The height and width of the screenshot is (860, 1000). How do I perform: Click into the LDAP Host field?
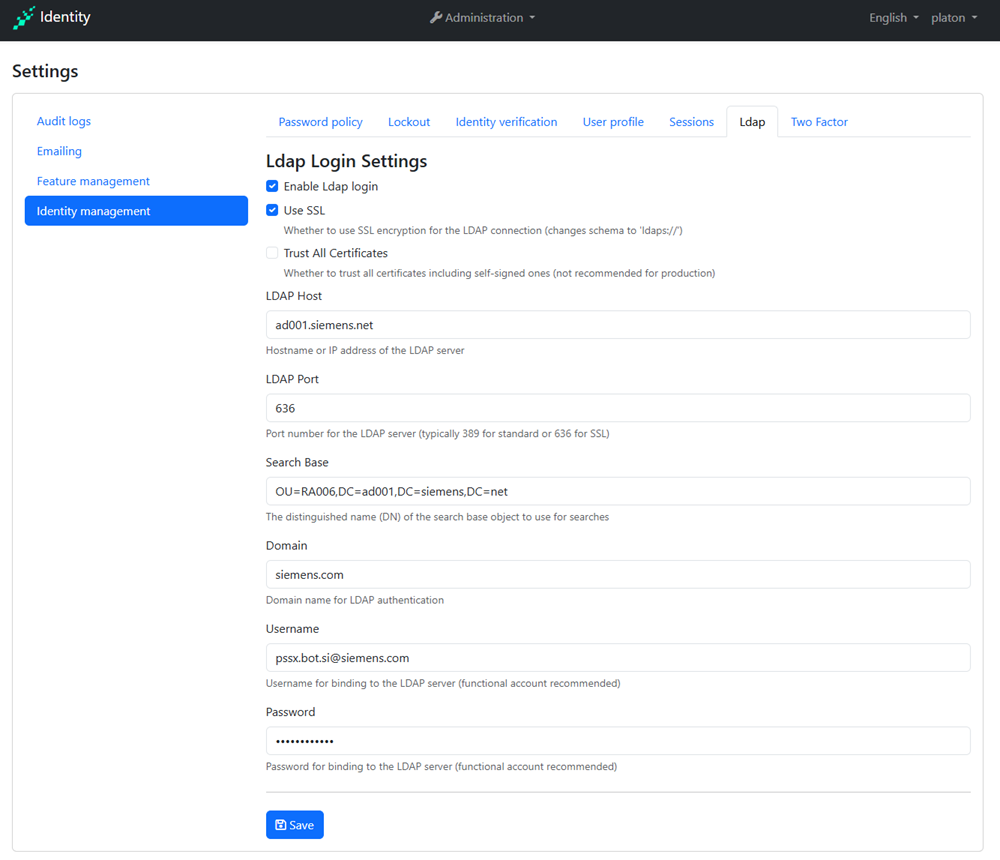(617, 325)
